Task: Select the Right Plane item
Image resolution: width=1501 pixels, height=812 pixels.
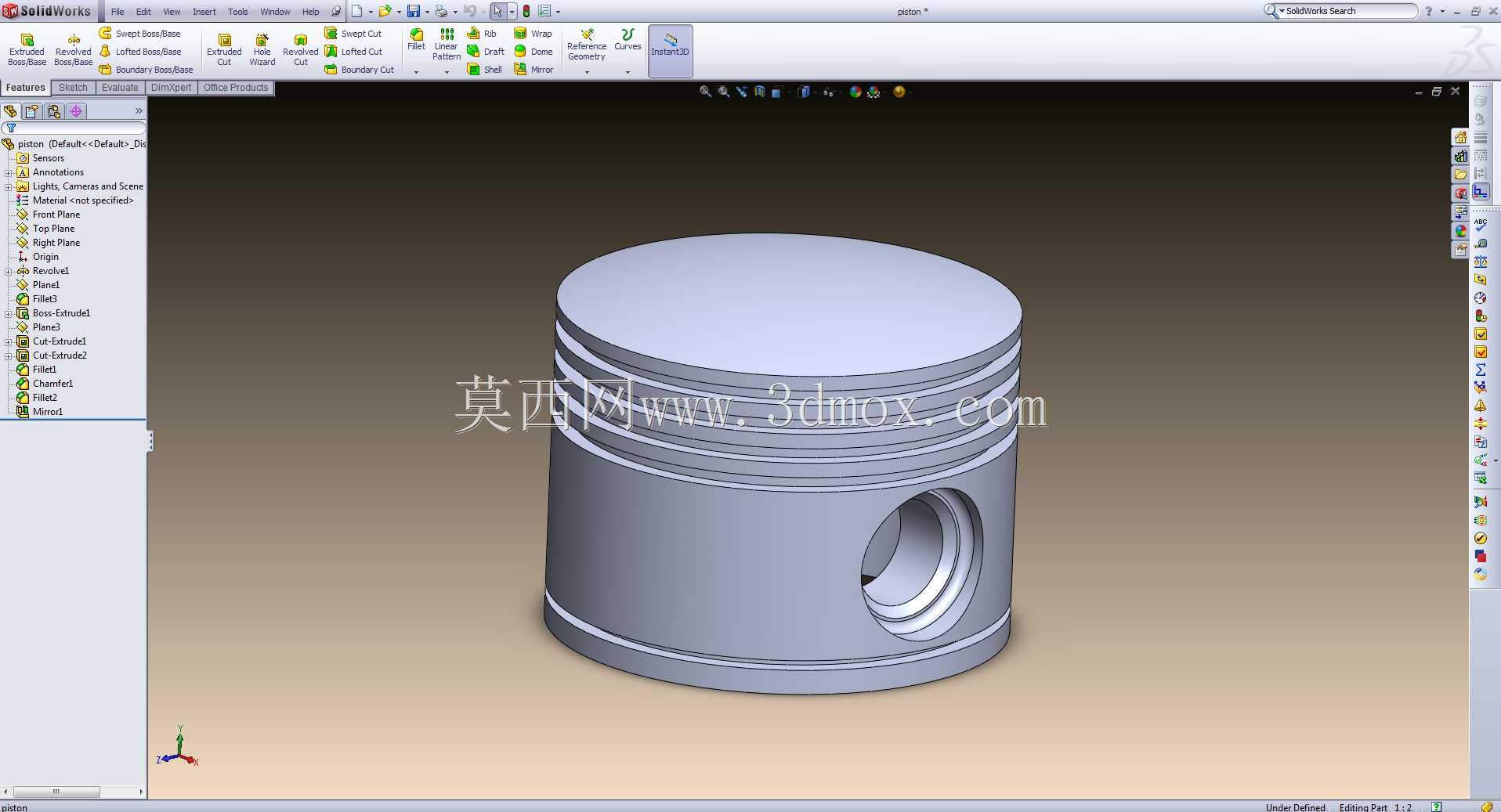Action: point(49,243)
